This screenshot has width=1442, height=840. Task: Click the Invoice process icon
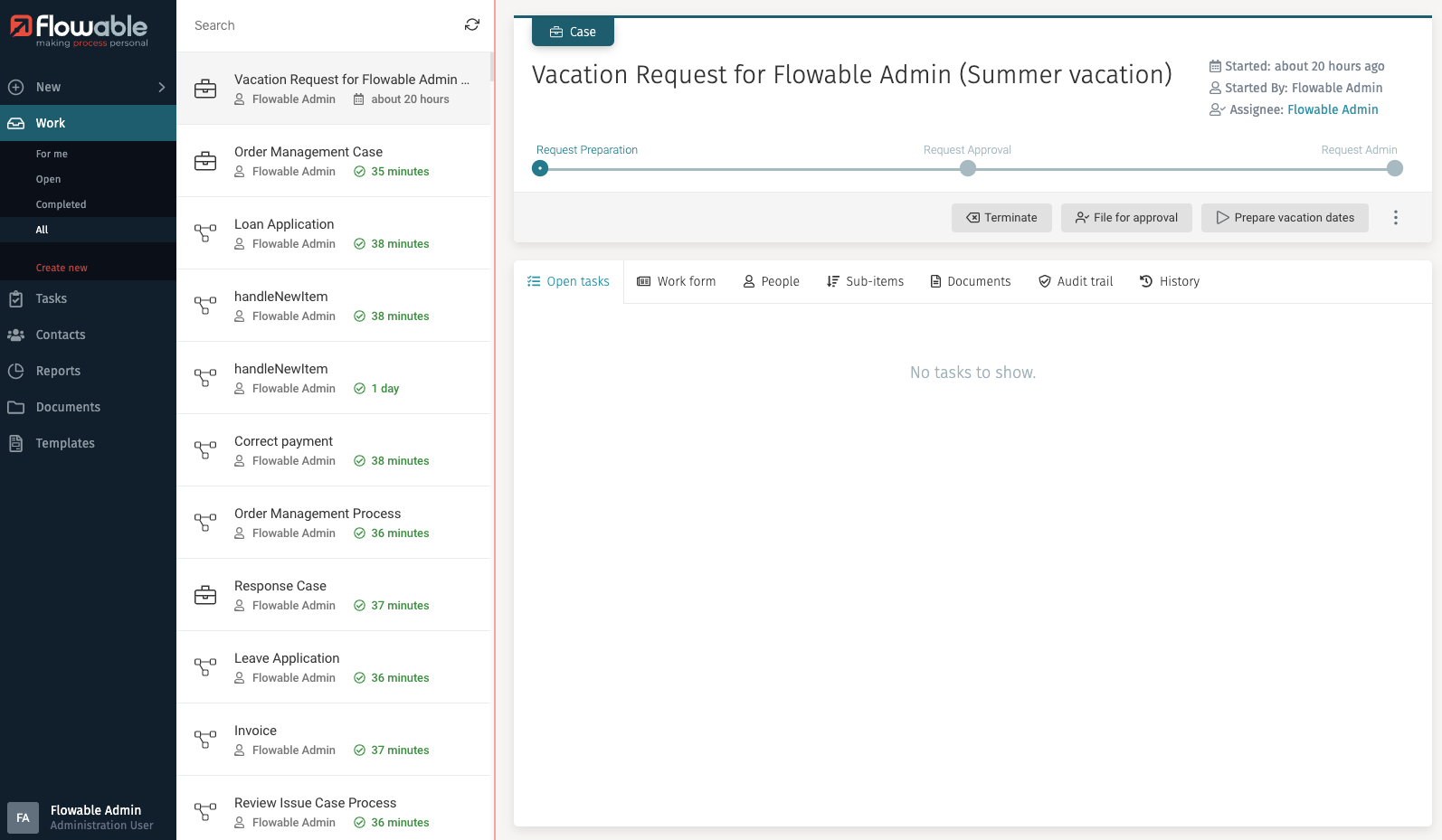click(205, 740)
